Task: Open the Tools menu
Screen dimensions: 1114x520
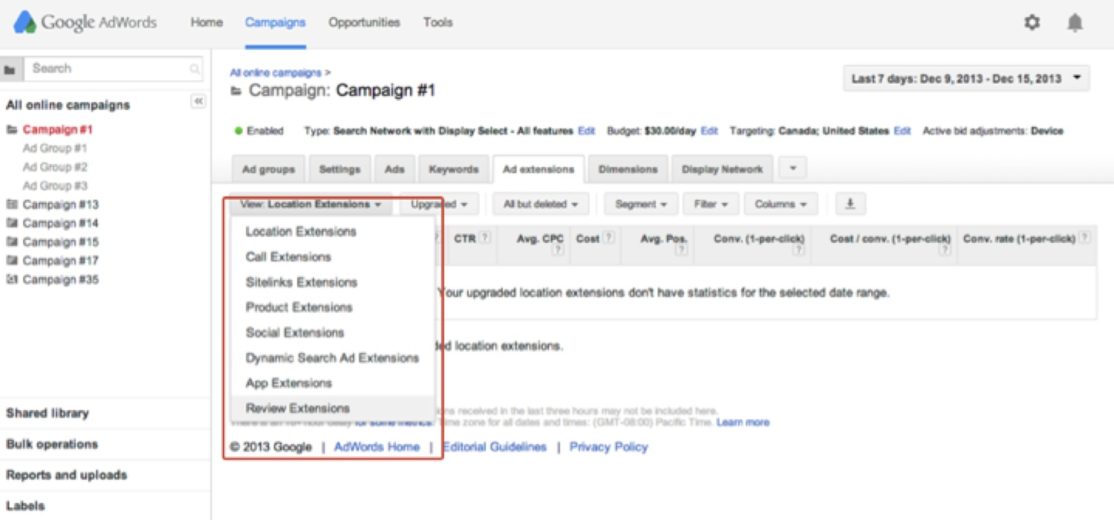Action: click(438, 23)
